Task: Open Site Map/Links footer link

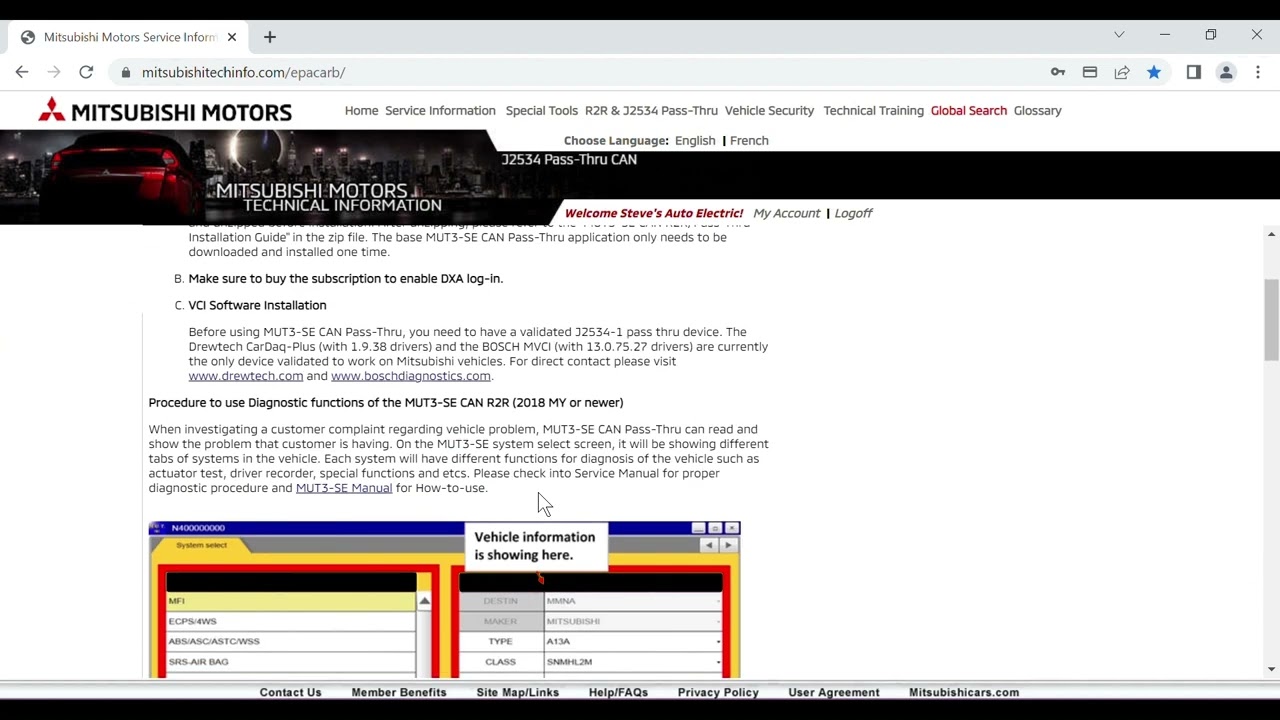Action: [x=517, y=692]
